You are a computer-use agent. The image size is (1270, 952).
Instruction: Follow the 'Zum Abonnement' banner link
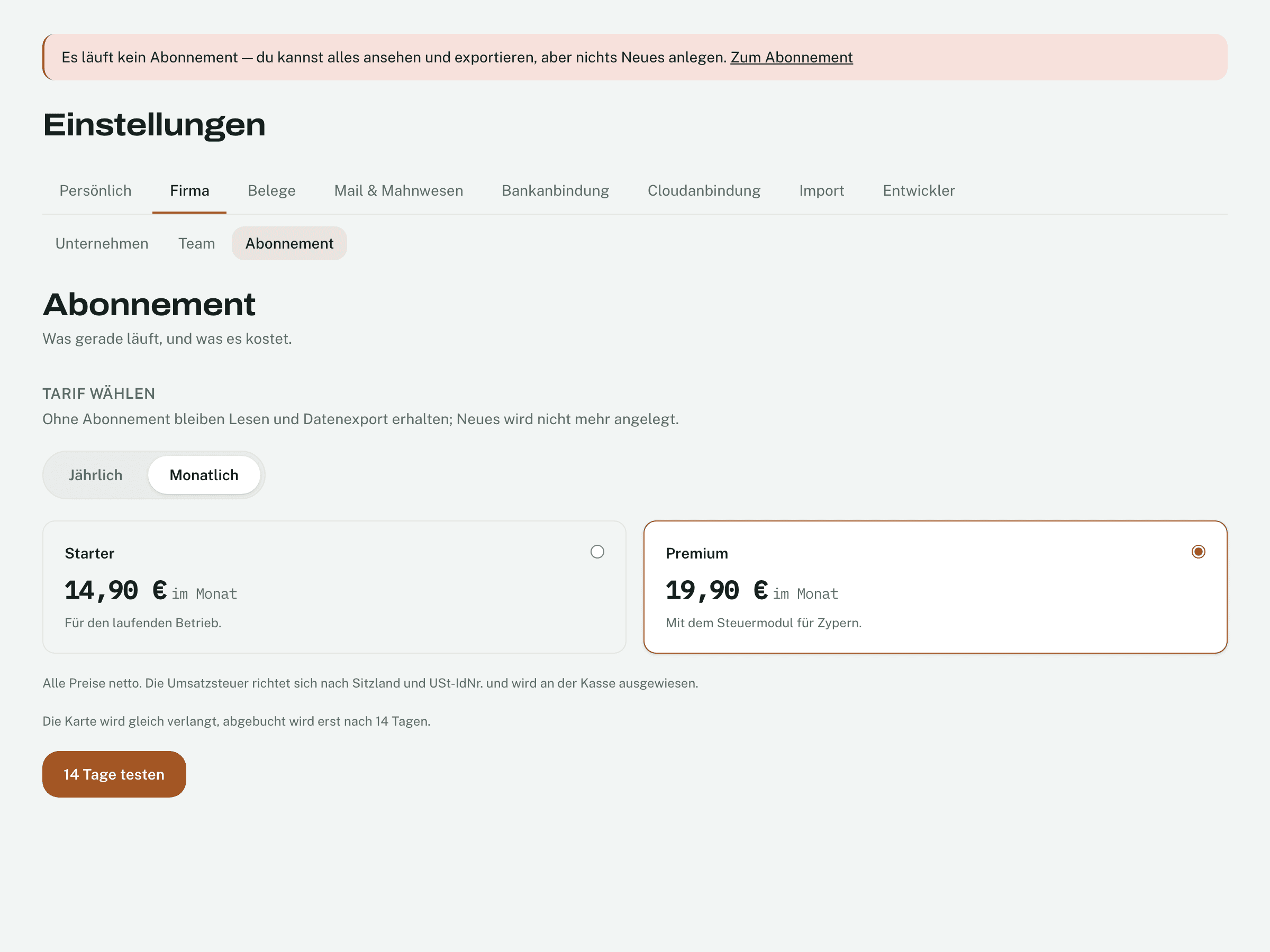click(x=791, y=57)
